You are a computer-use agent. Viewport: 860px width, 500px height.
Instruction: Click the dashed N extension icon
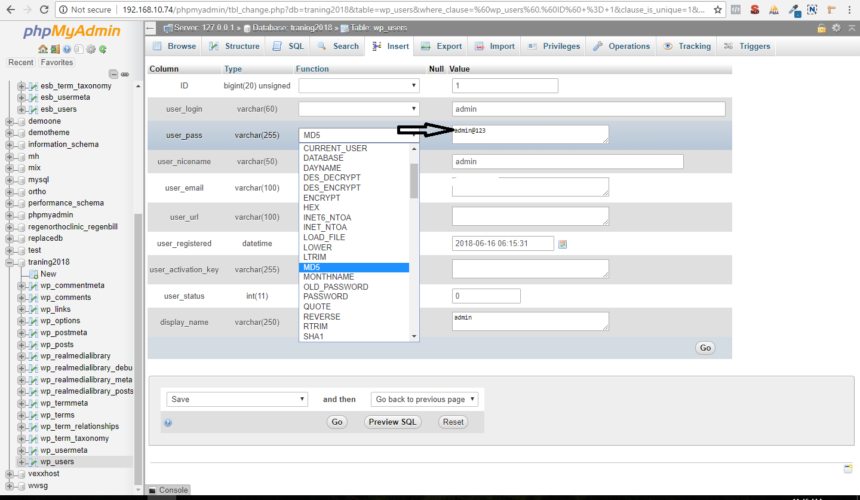(812, 9)
